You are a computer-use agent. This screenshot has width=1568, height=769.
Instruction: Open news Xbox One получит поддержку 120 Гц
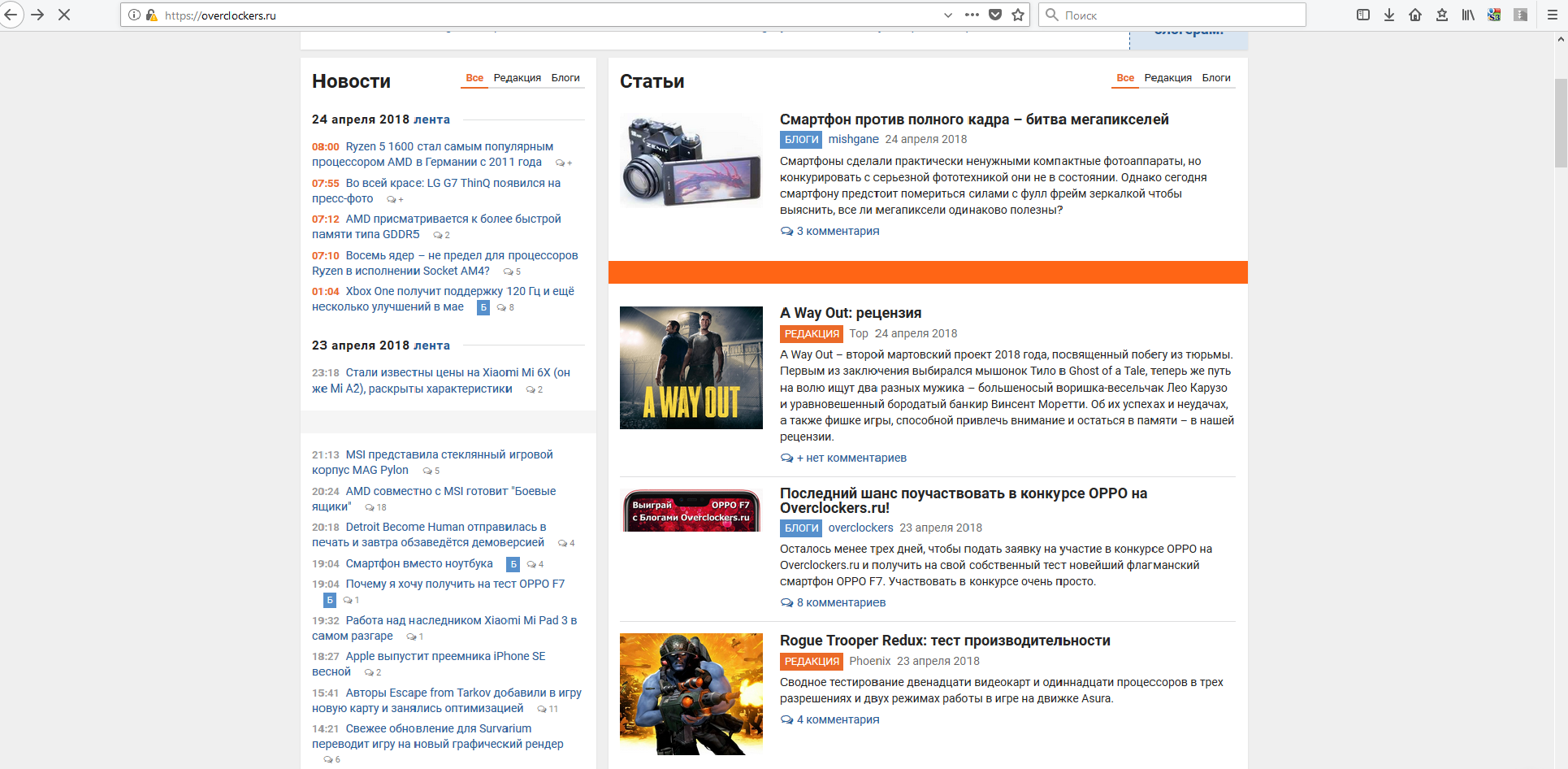444,299
